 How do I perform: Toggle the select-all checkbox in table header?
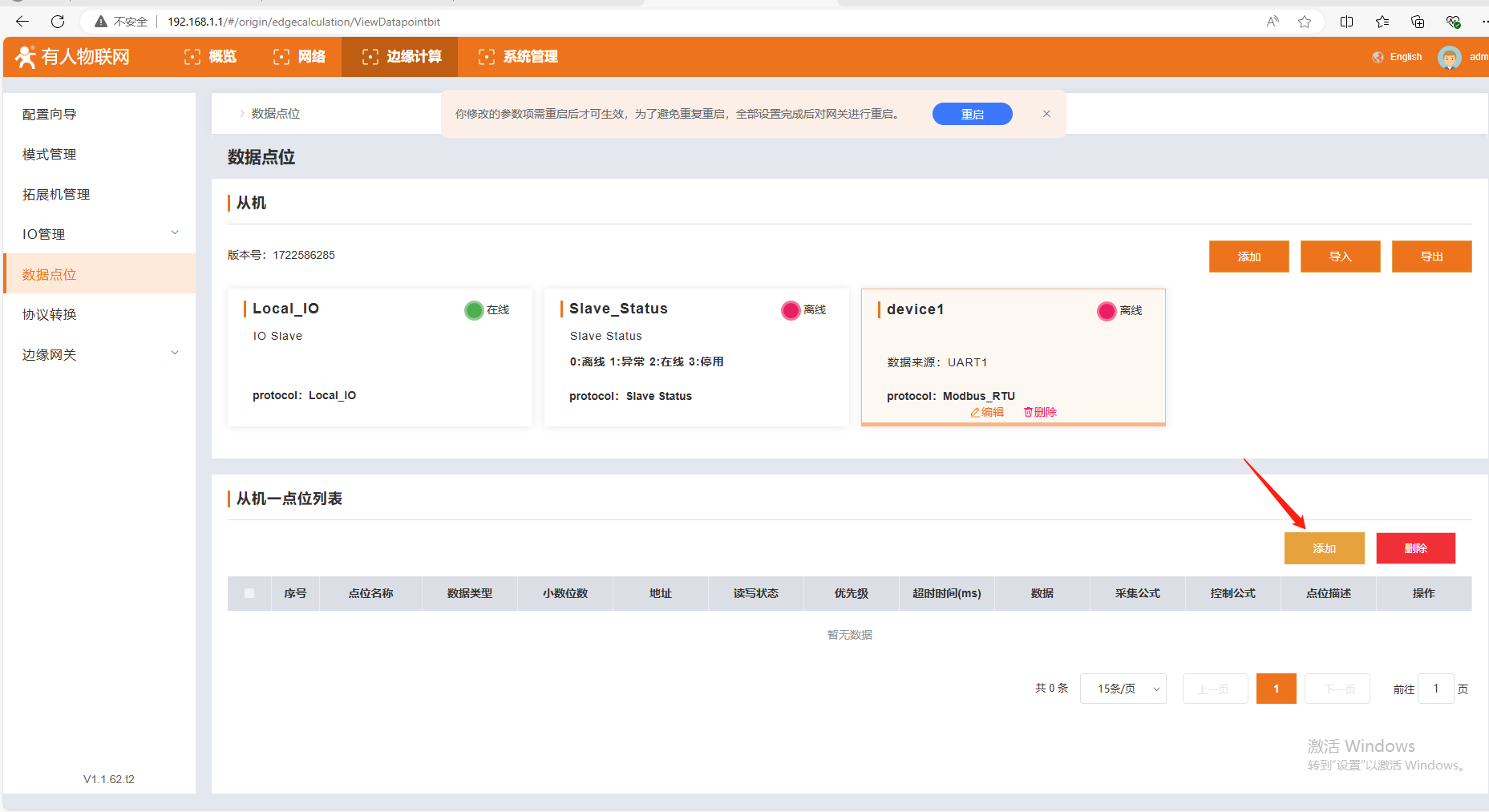pos(249,593)
